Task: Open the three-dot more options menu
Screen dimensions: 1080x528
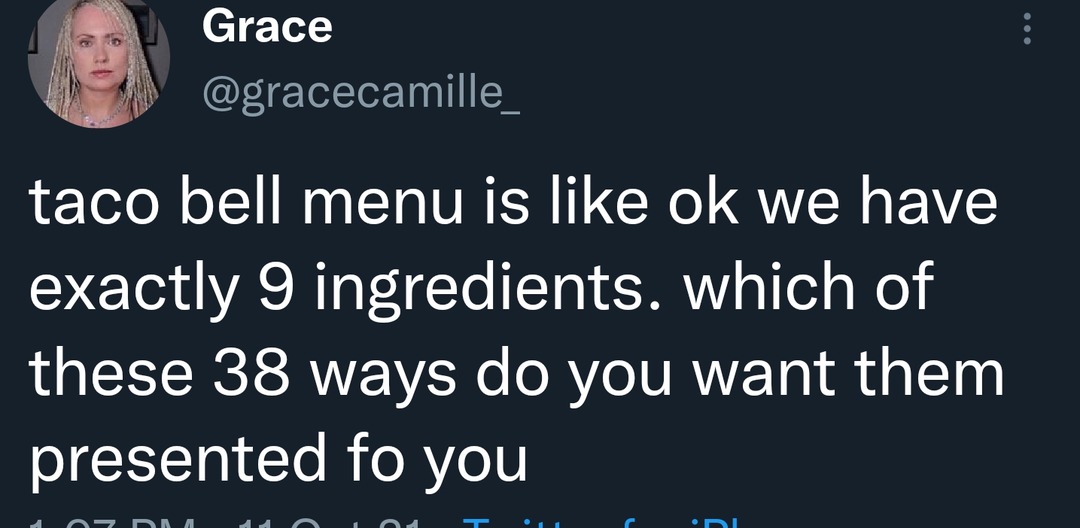Action: (1026, 28)
